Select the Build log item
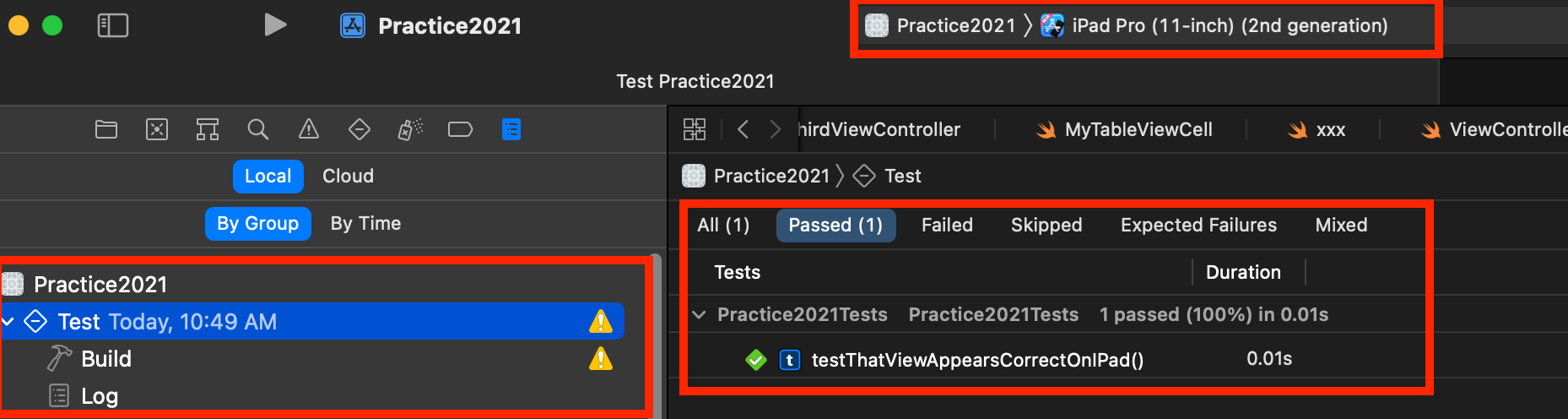Viewport: 1568px width, 419px height. click(x=106, y=359)
